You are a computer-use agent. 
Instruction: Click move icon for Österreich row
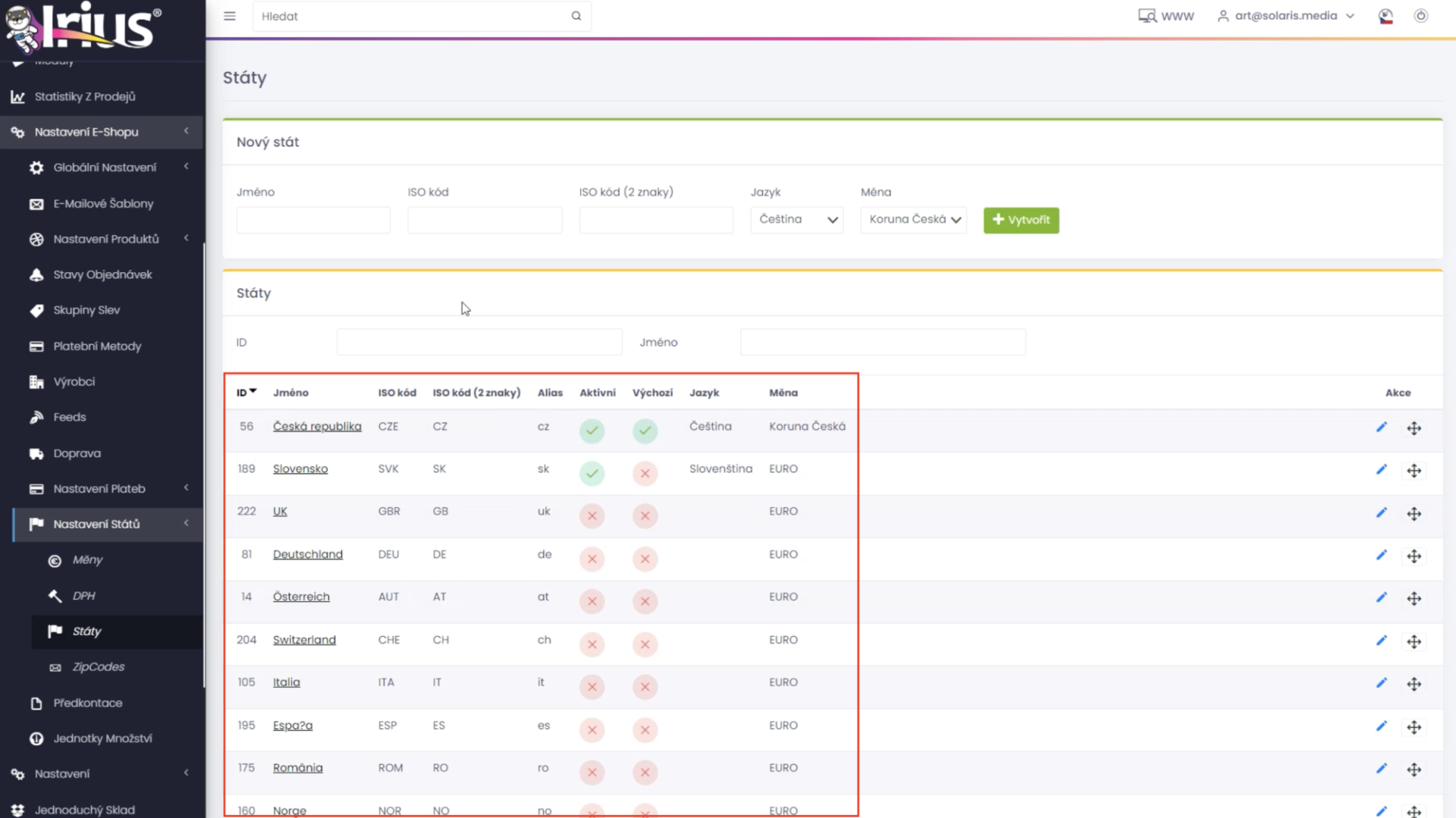coord(1414,599)
